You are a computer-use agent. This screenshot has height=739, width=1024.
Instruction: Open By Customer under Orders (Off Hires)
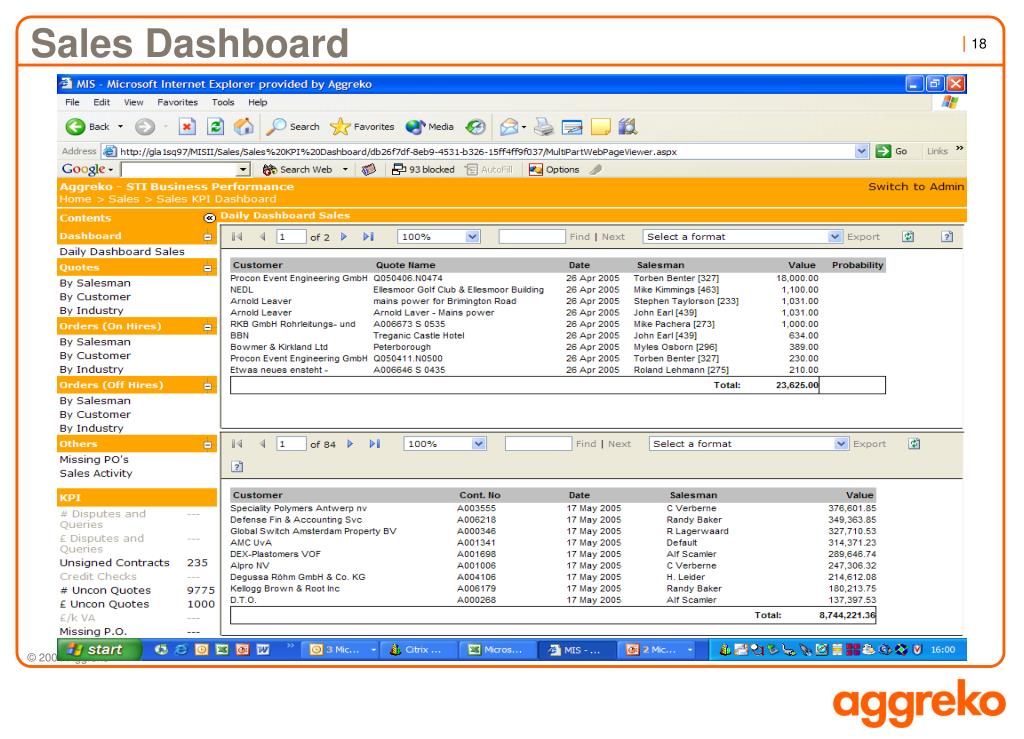95,415
